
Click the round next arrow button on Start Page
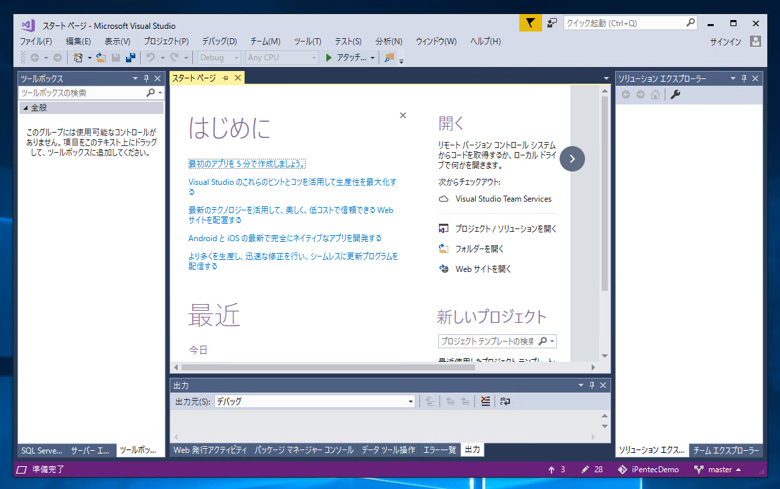point(572,159)
